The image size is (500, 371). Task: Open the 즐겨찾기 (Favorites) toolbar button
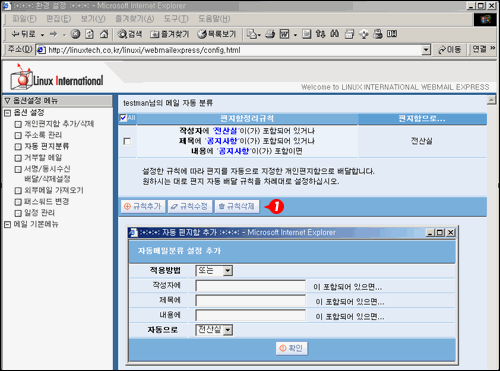click(169, 34)
